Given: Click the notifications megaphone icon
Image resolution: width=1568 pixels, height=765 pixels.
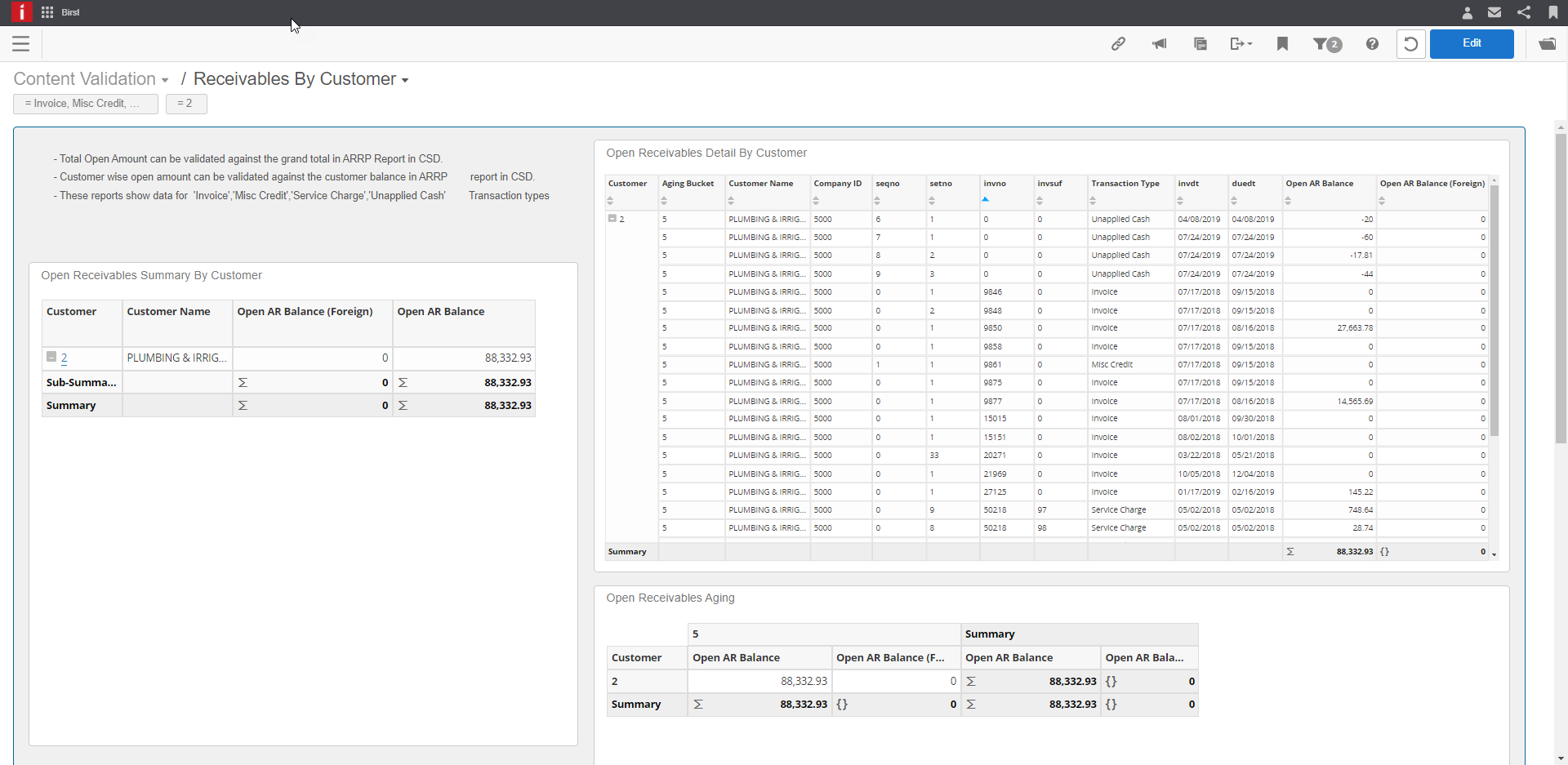Looking at the screenshot, I should [1160, 43].
